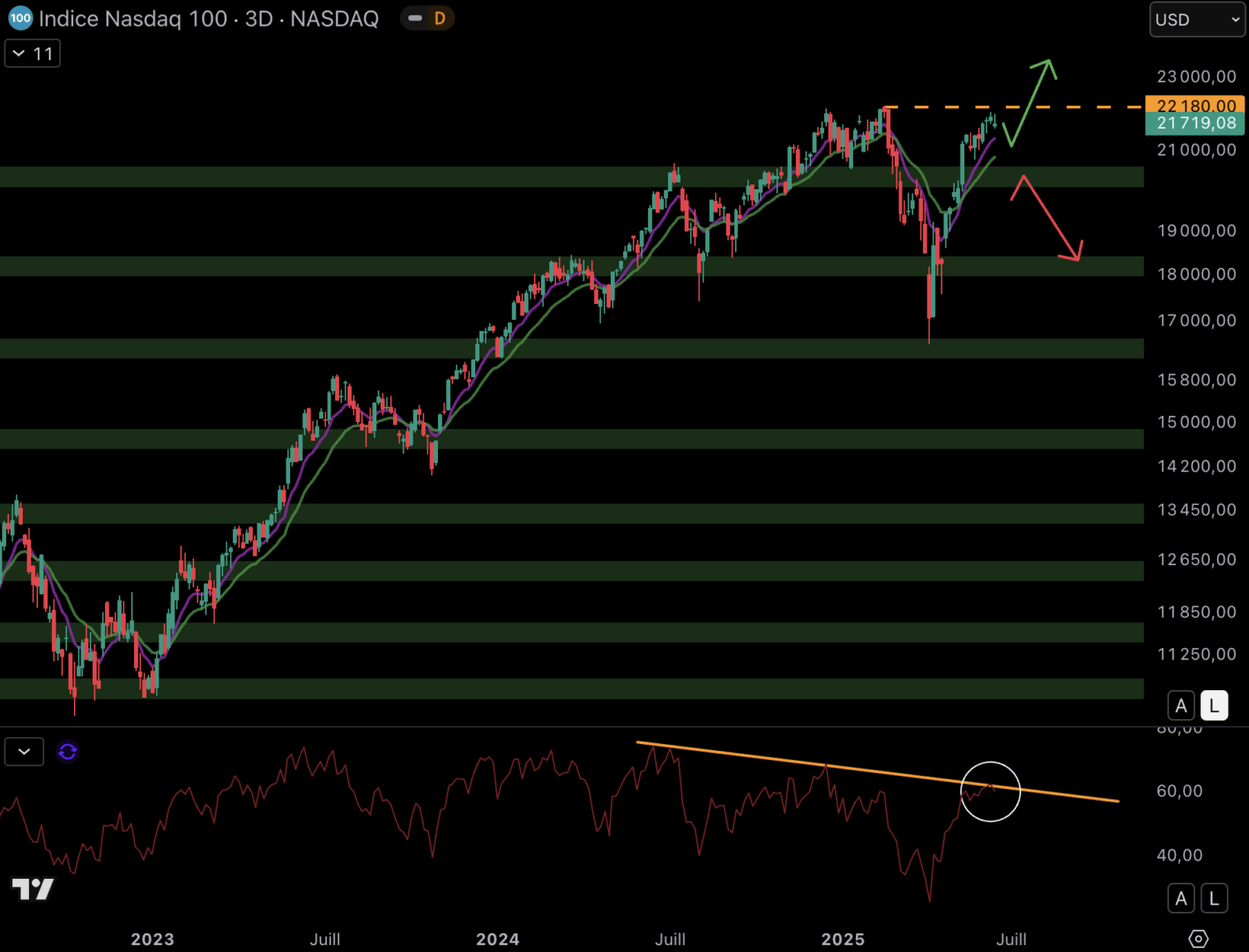Screen dimensions: 1249x952
Task: Click the 15 000,00 price scale label
Action: pos(1196,422)
